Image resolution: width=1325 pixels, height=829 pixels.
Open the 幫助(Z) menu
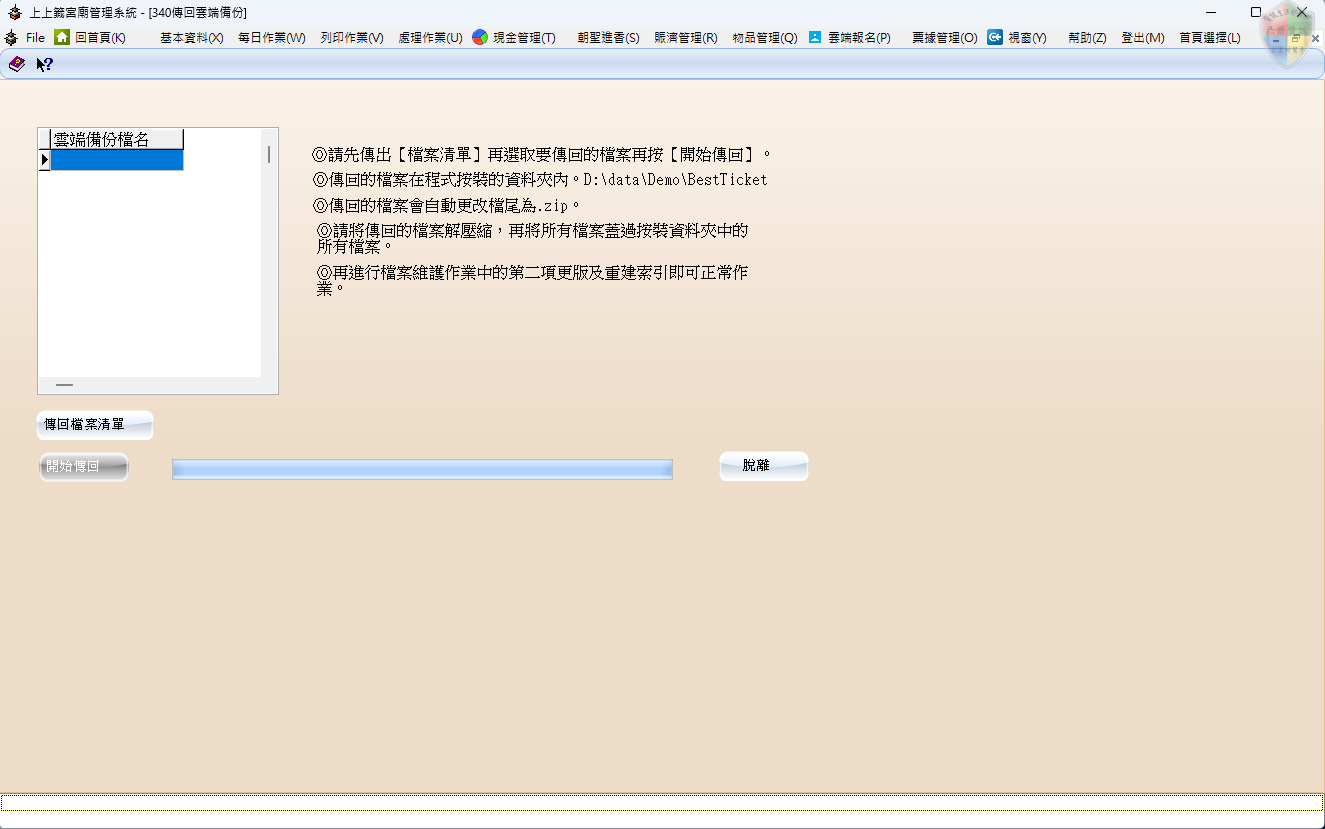[1084, 37]
